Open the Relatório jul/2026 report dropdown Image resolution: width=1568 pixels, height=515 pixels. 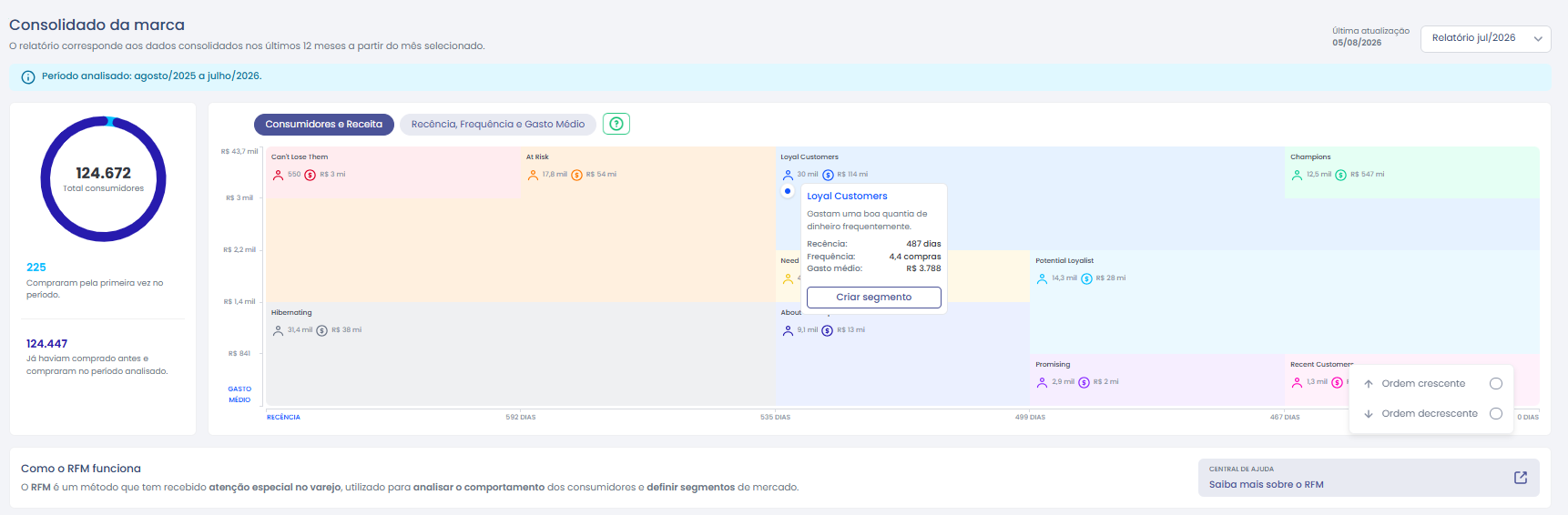[1485, 38]
